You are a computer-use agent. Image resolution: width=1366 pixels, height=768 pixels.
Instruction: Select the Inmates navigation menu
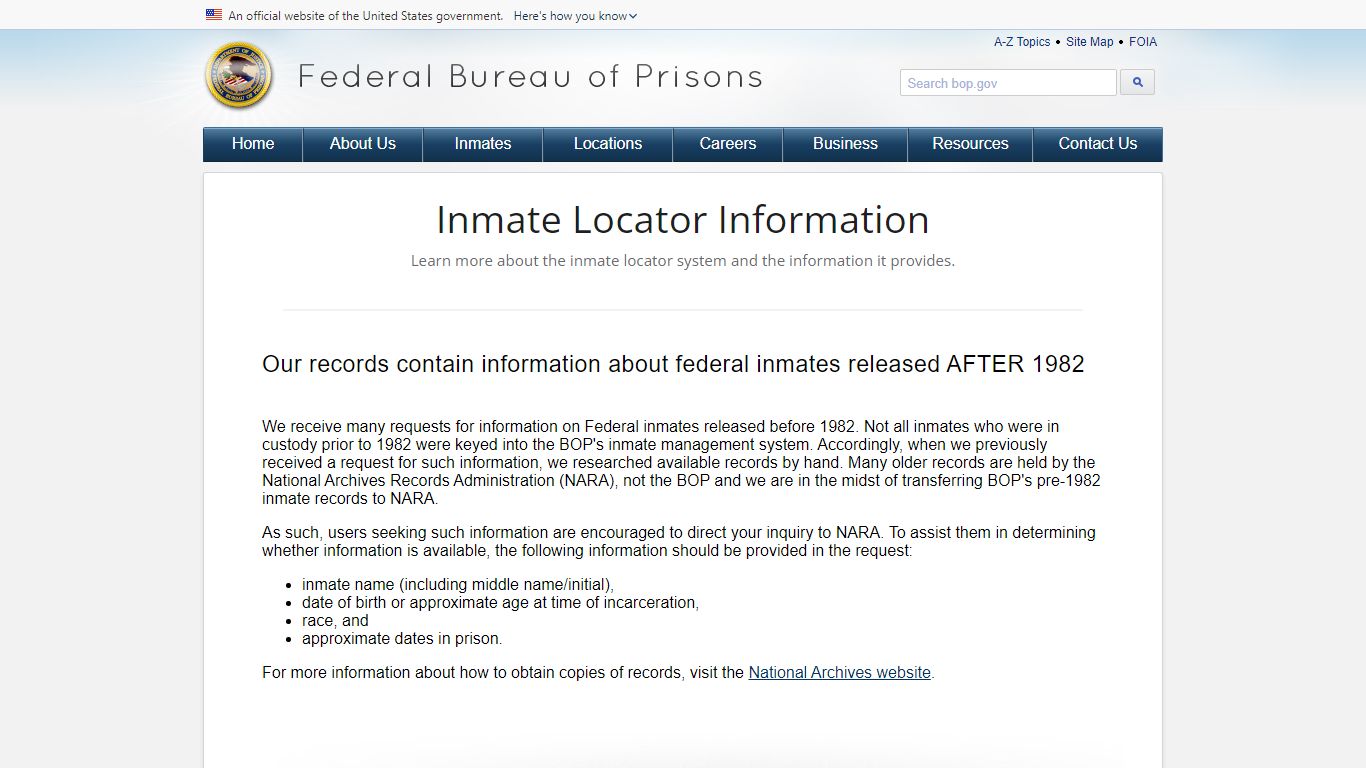click(483, 144)
